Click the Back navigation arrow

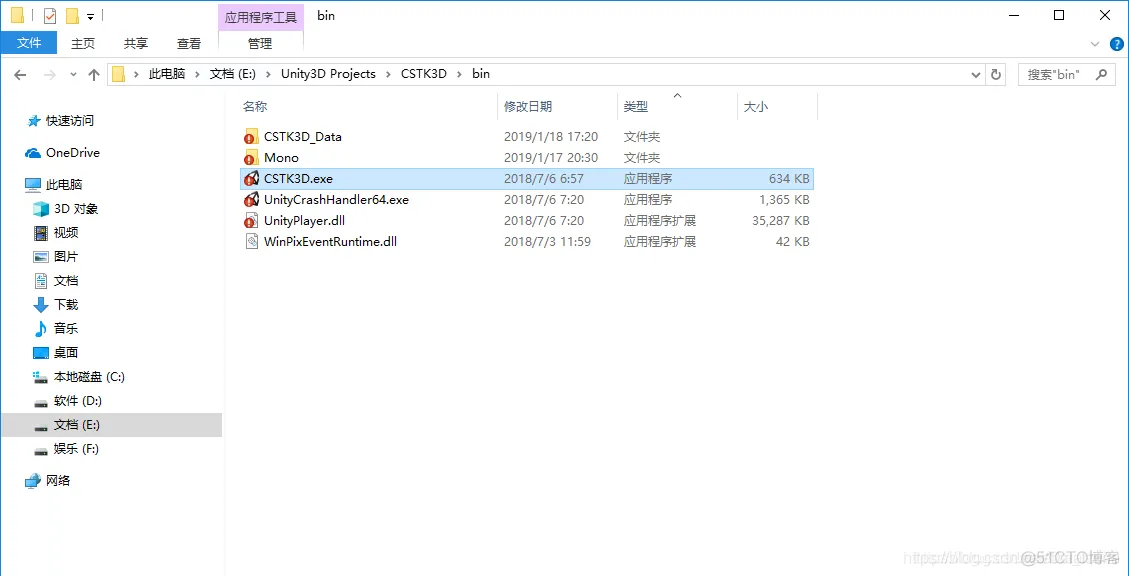tap(20, 74)
